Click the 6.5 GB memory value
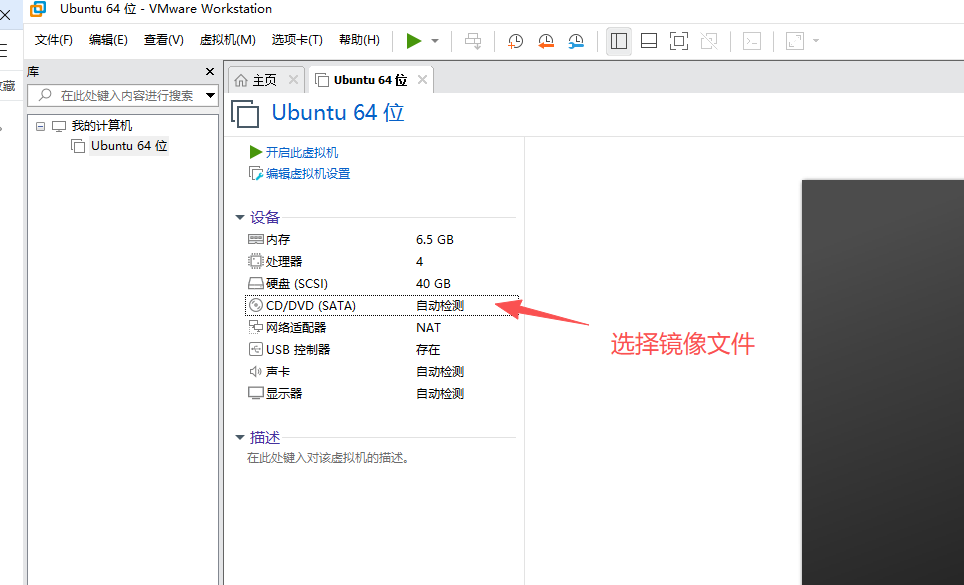Screen dimensions: 964x585 coord(435,240)
